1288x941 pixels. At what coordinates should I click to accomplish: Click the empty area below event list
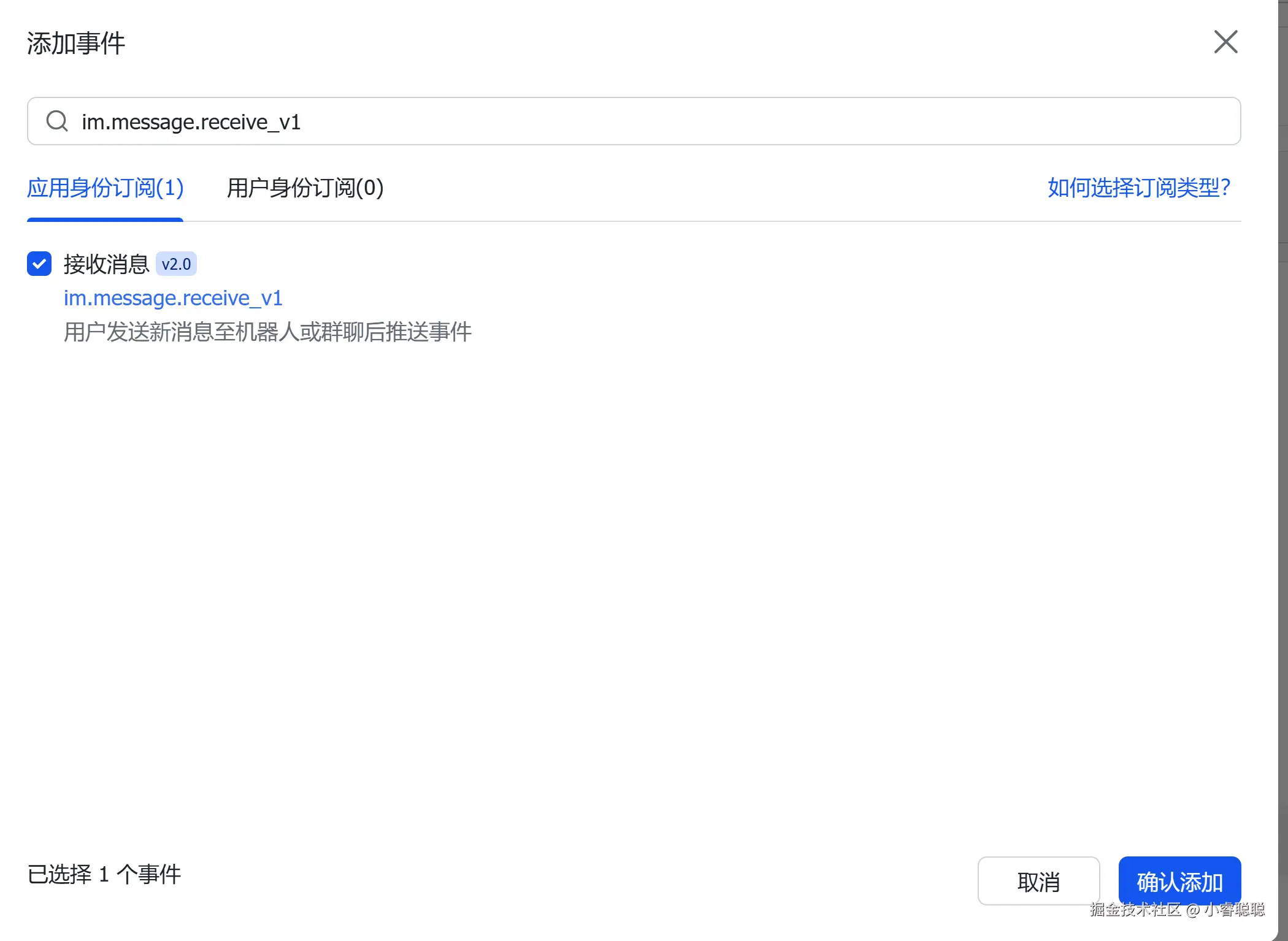tap(613, 552)
